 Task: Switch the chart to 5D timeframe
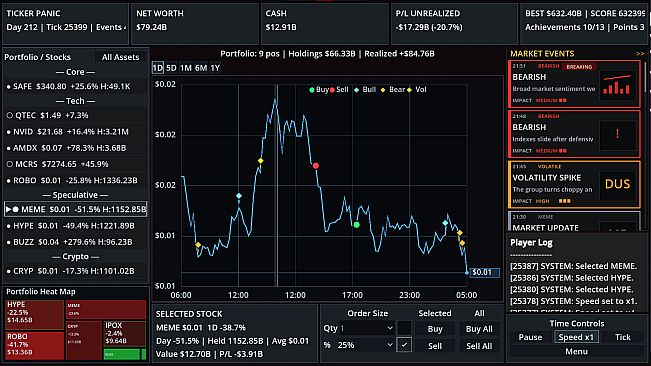click(x=171, y=68)
